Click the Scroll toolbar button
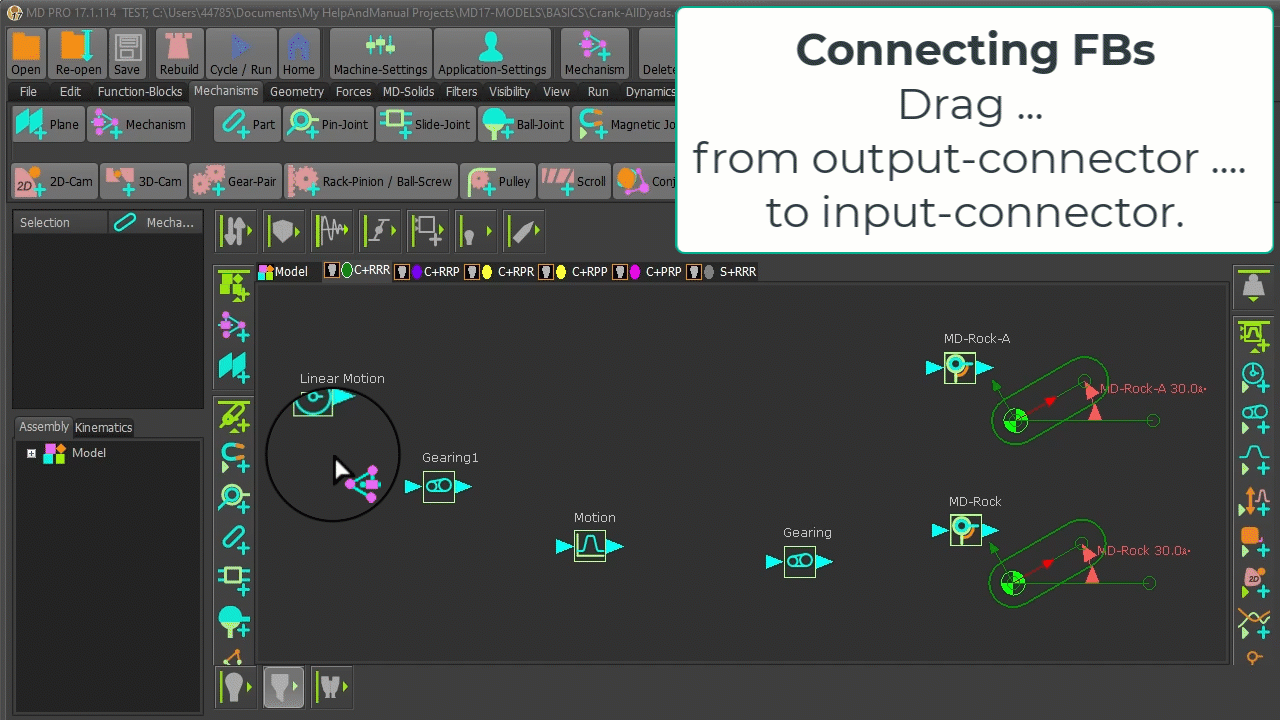 point(575,182)
